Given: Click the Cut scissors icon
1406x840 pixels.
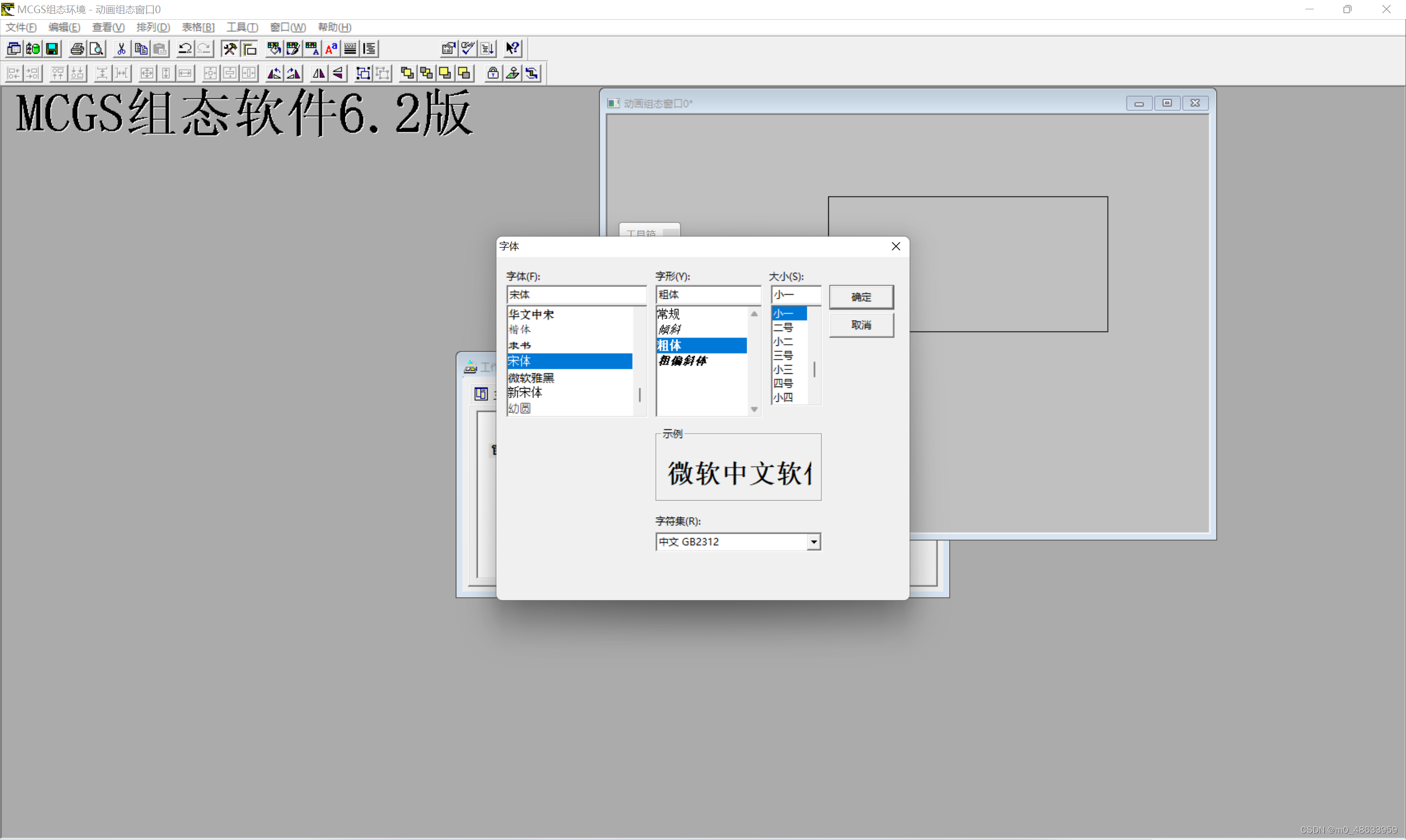Looking at the screenshot, I should 121,49.
